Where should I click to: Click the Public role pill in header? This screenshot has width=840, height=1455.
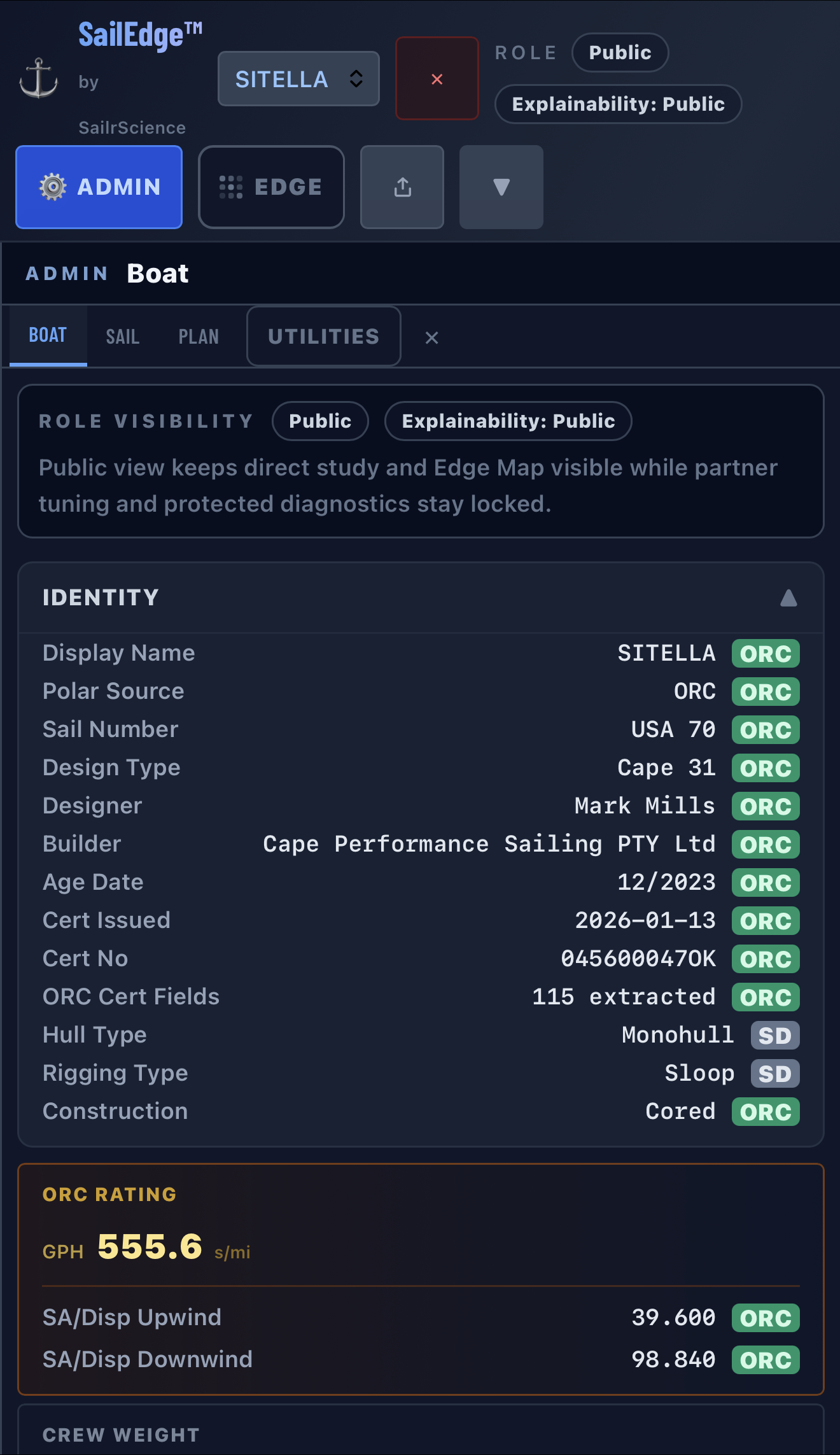(x=619, y=53)
